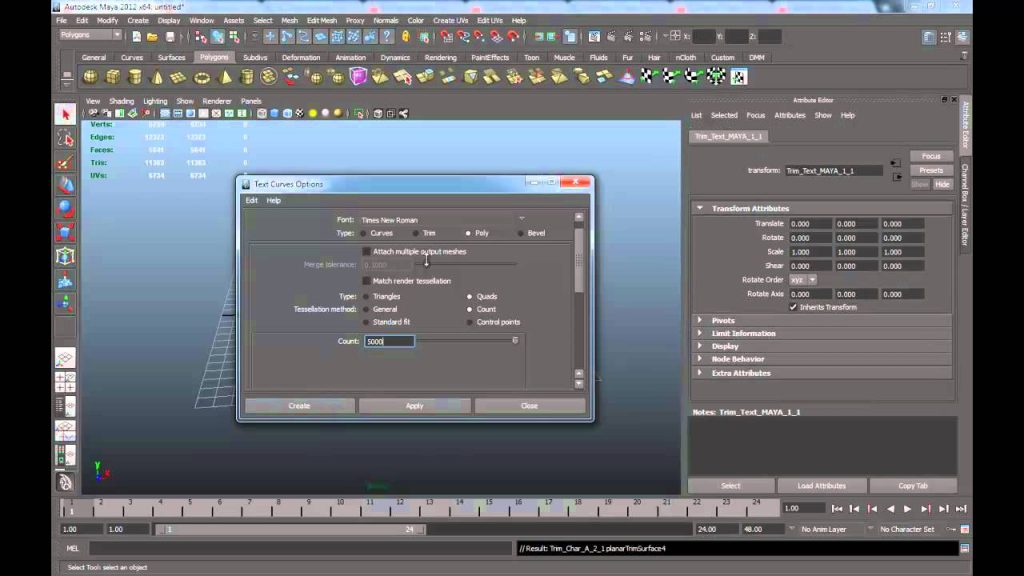The height and width of the screenshot is (576, 1024).
Task: Select Bevel type radio button
Action: pyautogui.click(x=520, y=233)
